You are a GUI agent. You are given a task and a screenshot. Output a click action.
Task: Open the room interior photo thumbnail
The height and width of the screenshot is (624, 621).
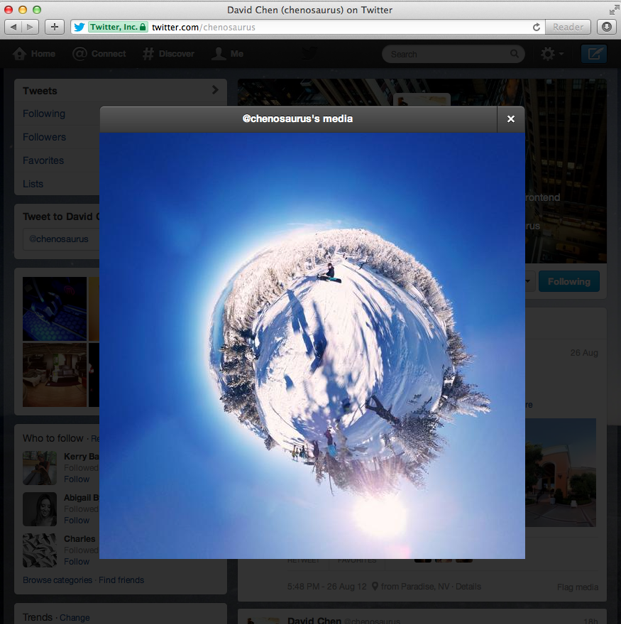[55, 375]
